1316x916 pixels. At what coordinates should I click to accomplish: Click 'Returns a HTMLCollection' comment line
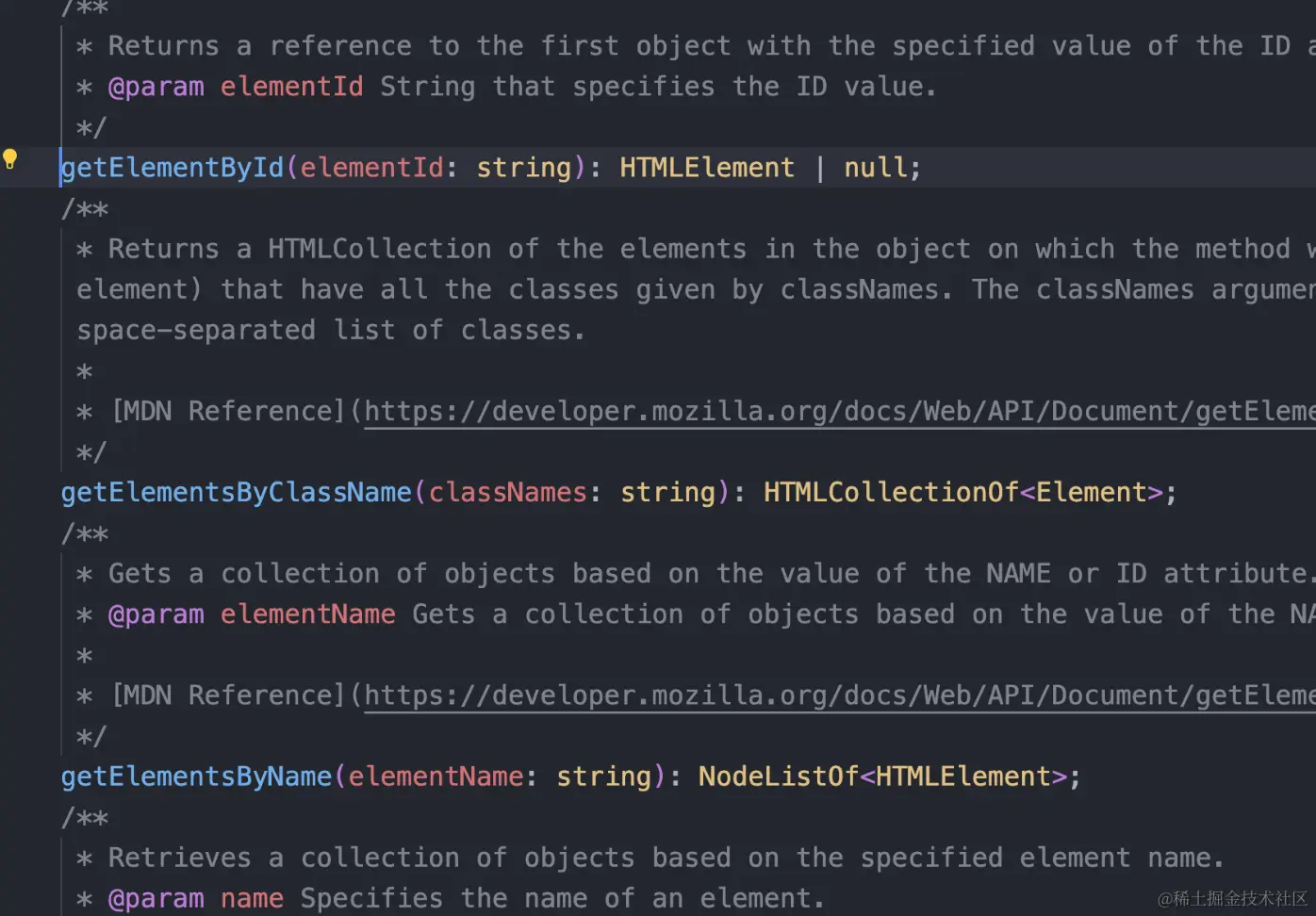[696, 250]
